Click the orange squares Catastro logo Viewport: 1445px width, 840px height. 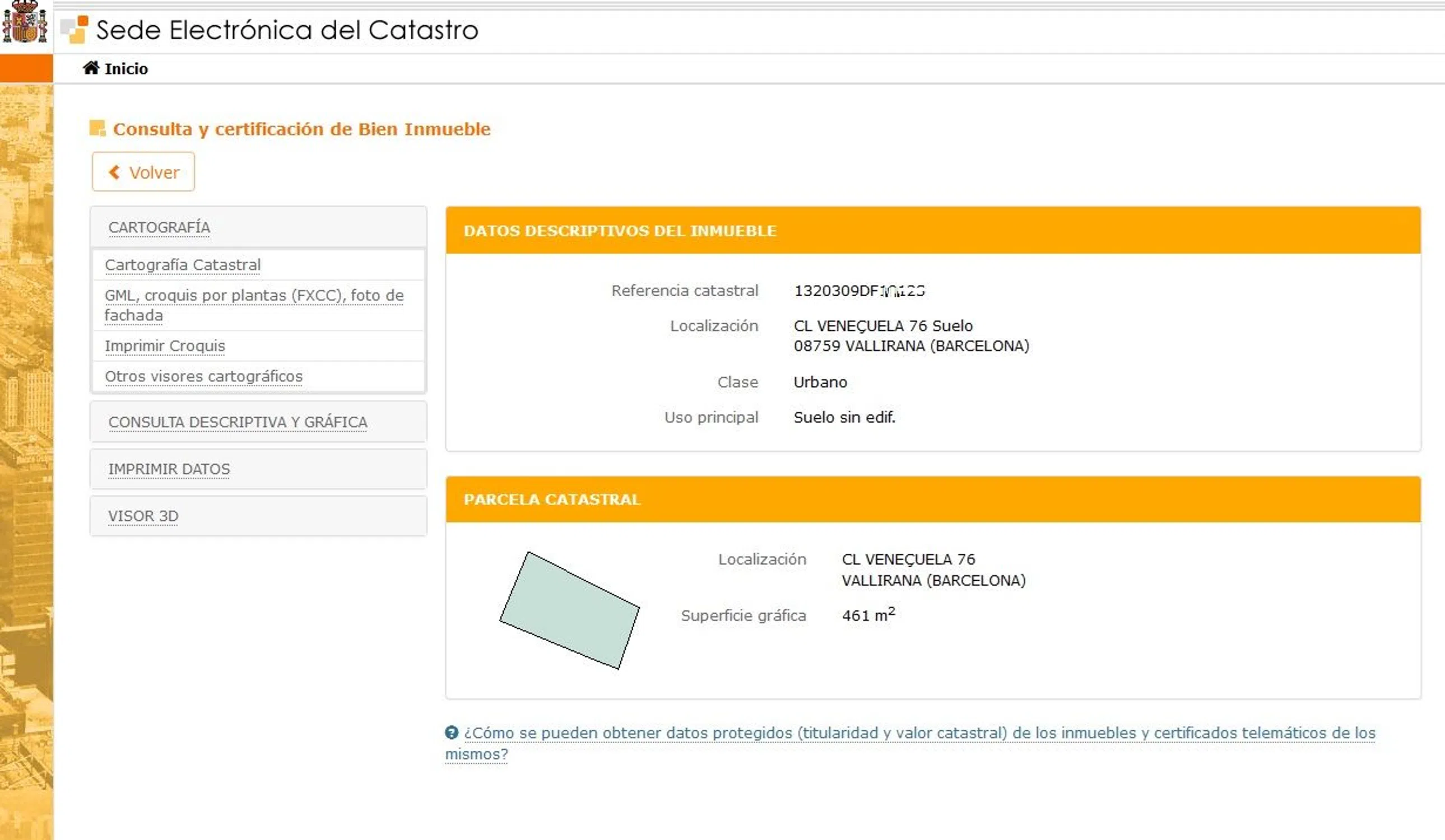pyautogui.click(x=75, y=30)
